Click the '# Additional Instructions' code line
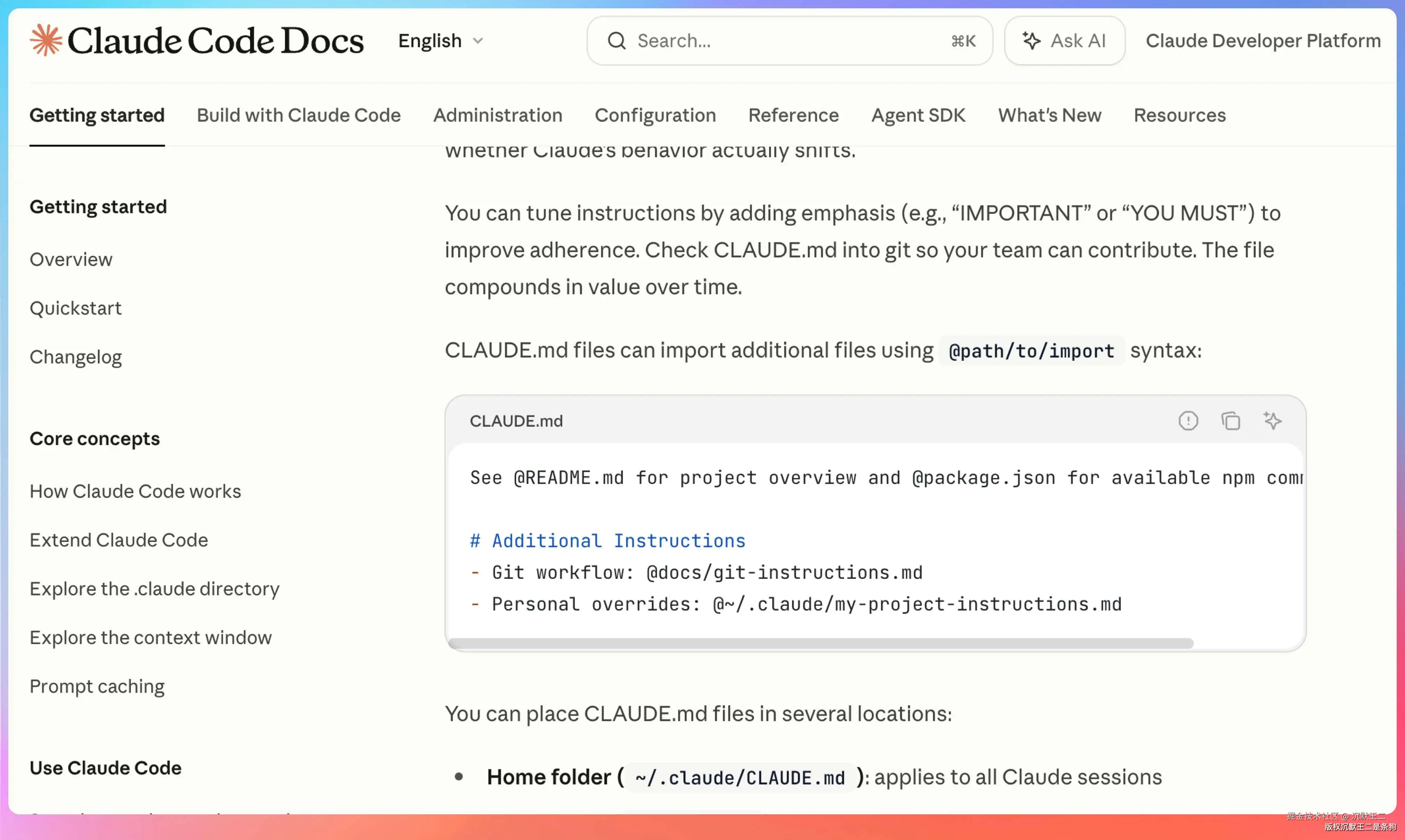The width and height of the screenshot is (1405, 840). click(608, 540)
